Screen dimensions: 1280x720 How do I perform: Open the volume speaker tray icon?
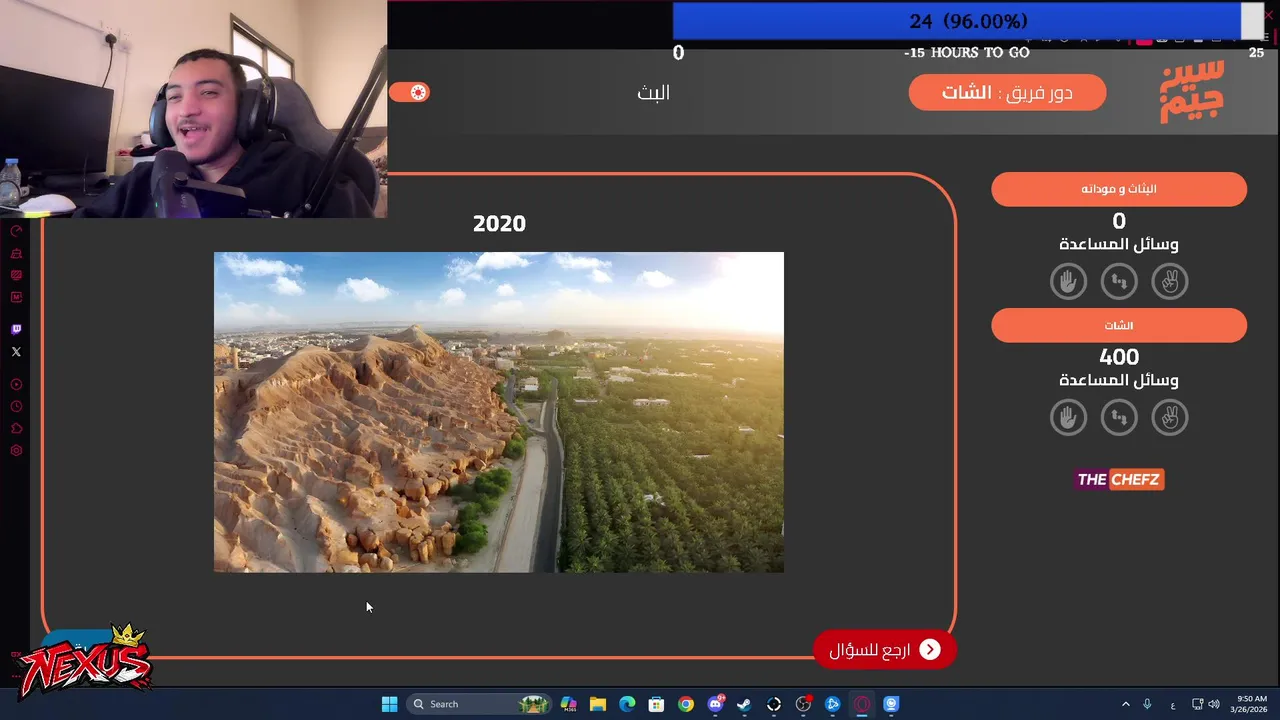point(1214,704)
